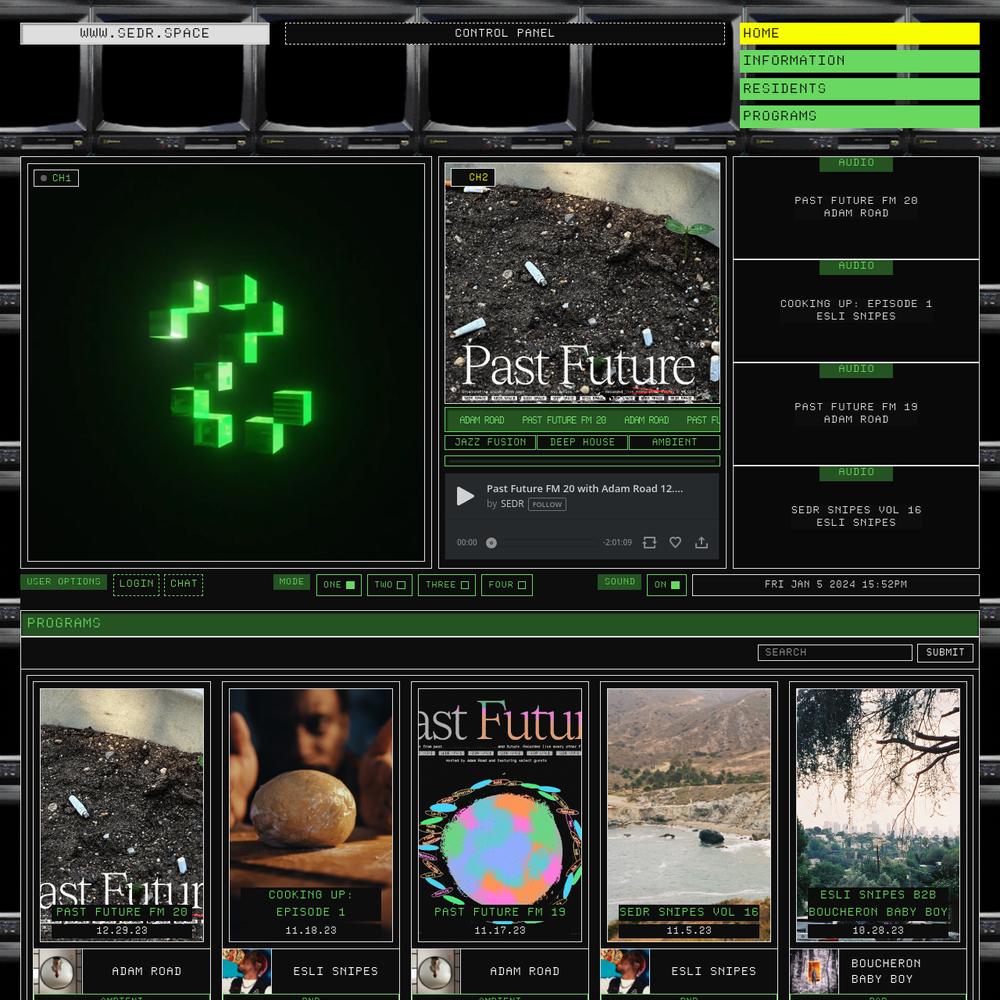This screenshot has height=1000, width=1000.
Task: Select the Ambient genre tag
Action: pos(674,442)
